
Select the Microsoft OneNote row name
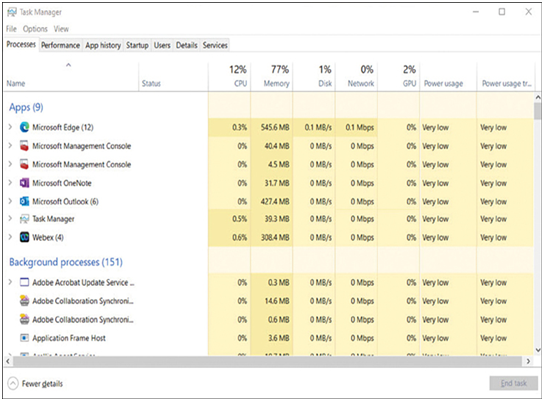62,183
